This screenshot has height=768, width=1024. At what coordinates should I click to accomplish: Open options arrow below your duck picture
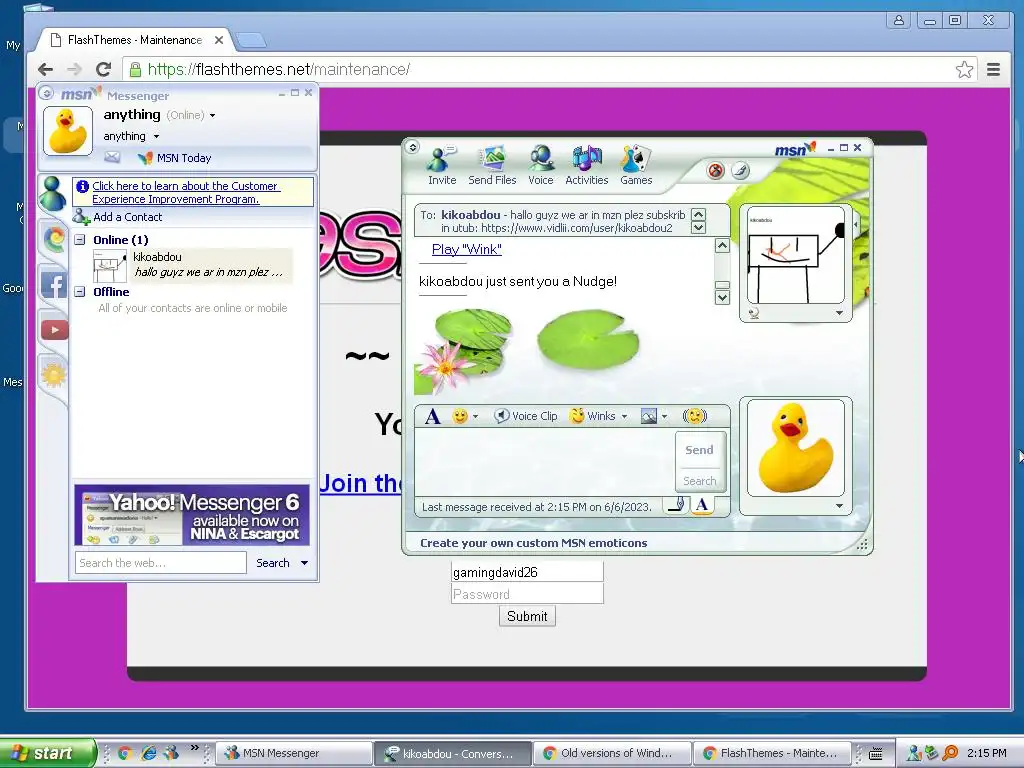click(x=839, y=506)
